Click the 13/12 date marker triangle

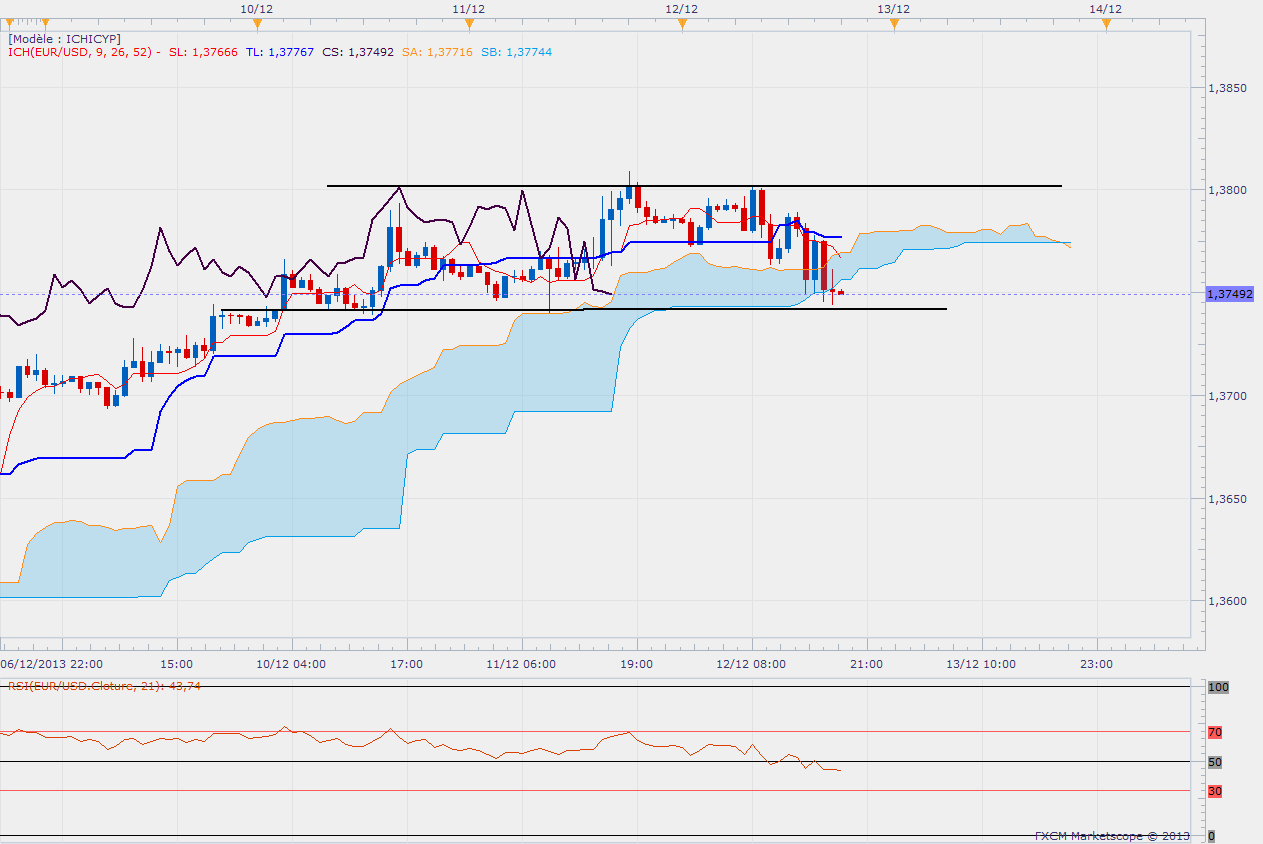894,23
